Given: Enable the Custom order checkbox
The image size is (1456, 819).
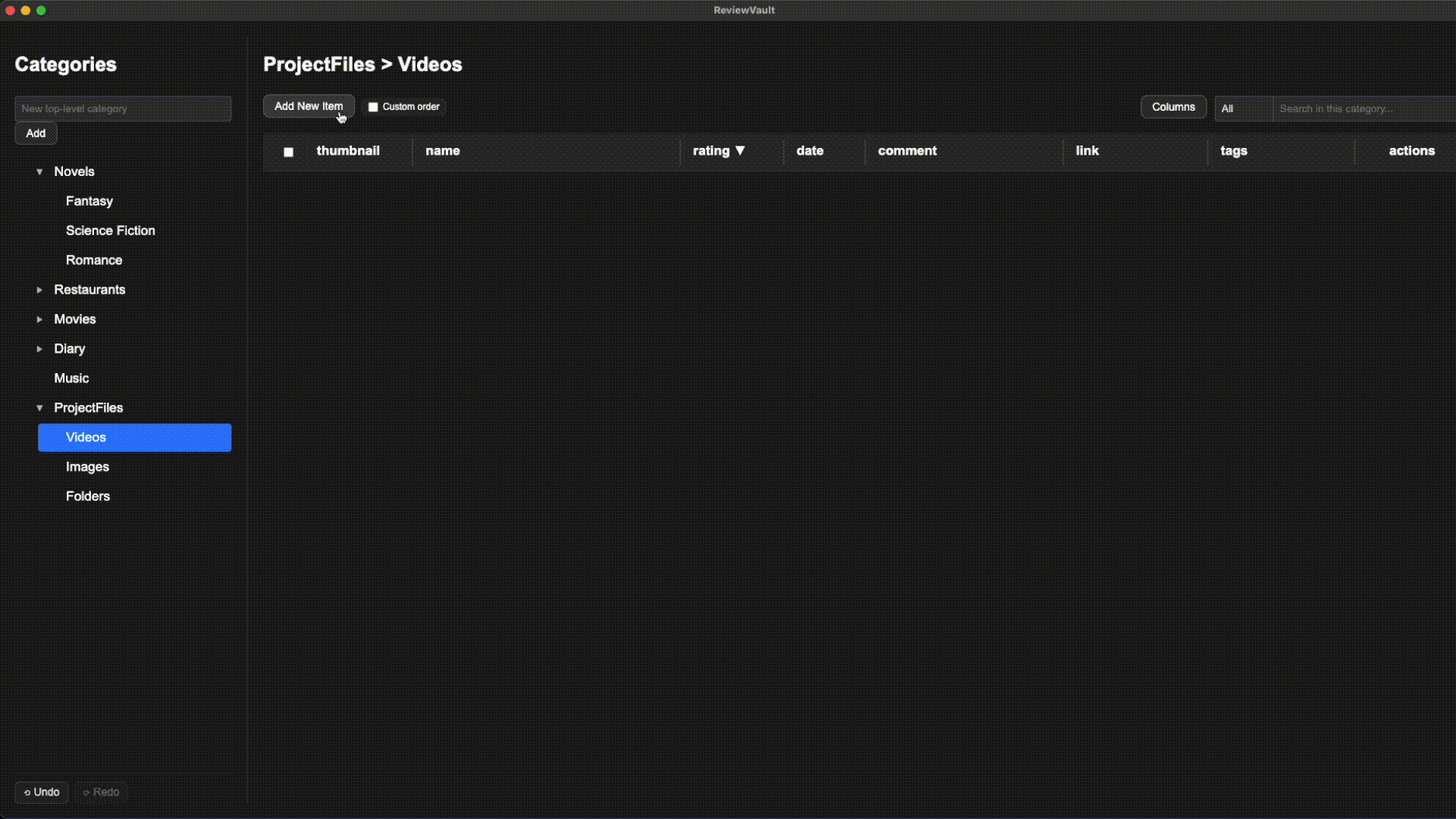Looking at the screenshot, I should pos(373,107).
